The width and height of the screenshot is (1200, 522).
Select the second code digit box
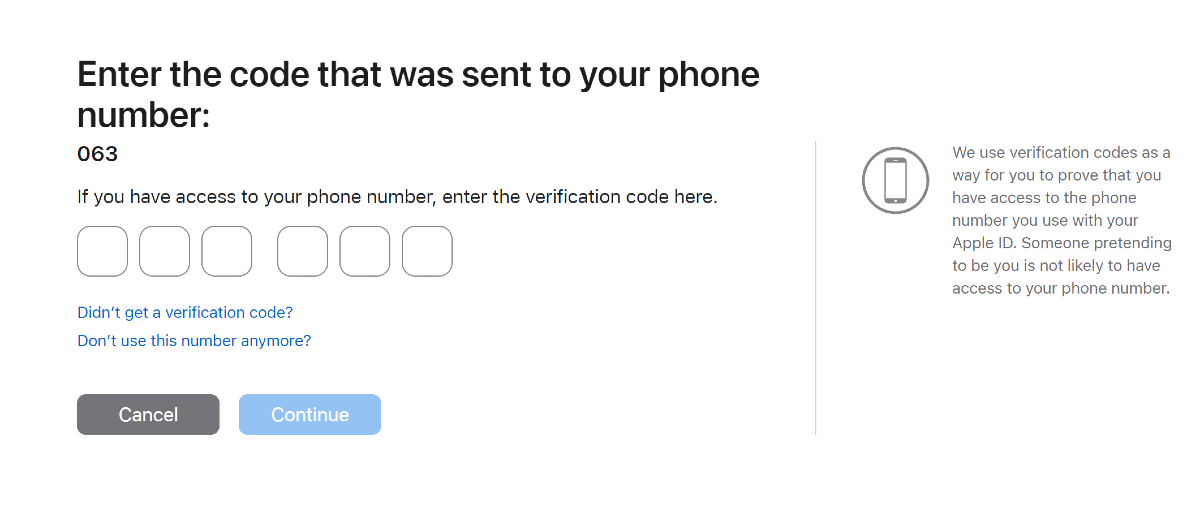(164, 251)
